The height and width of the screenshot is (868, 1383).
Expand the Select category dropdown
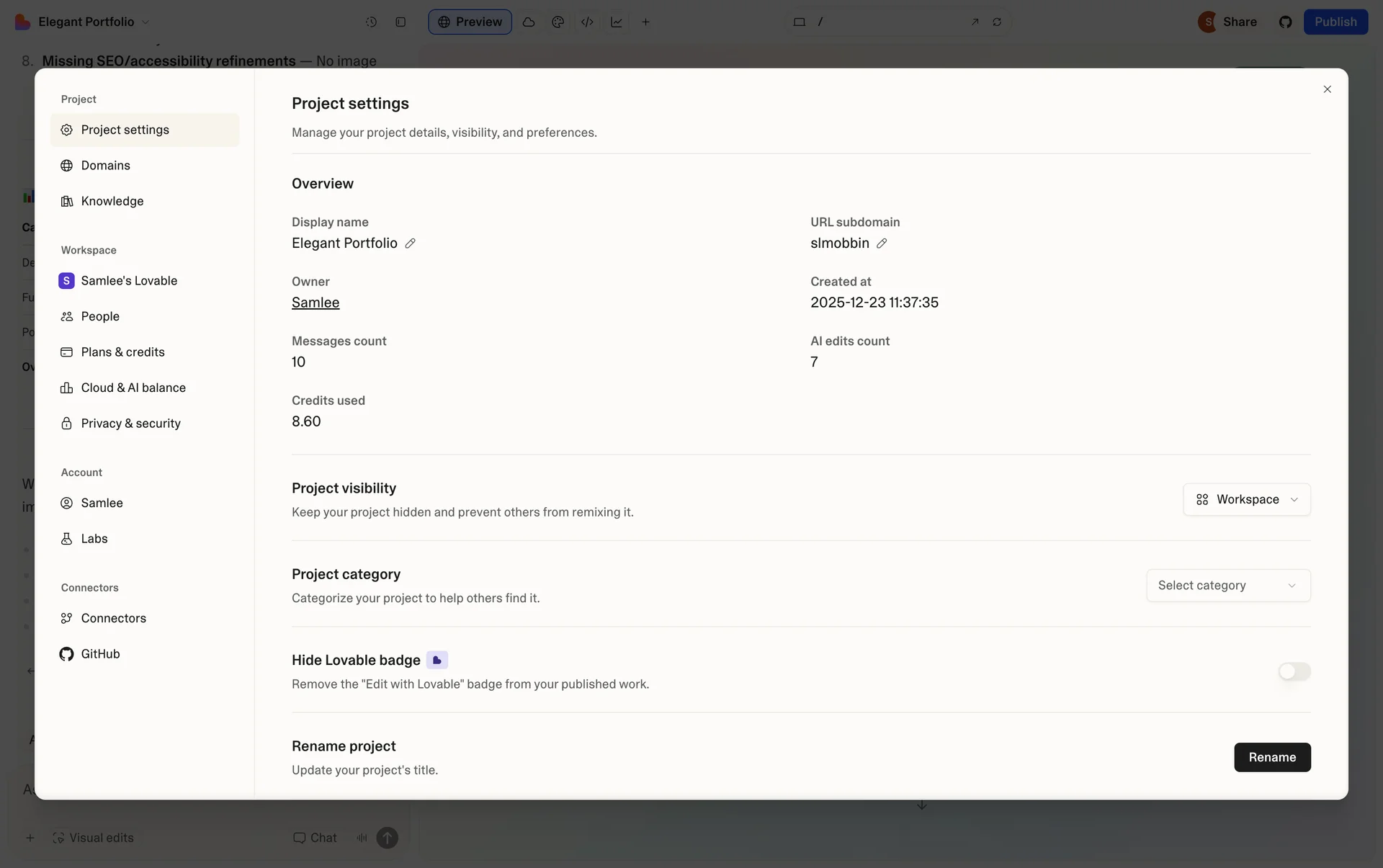click(1227, 586)
